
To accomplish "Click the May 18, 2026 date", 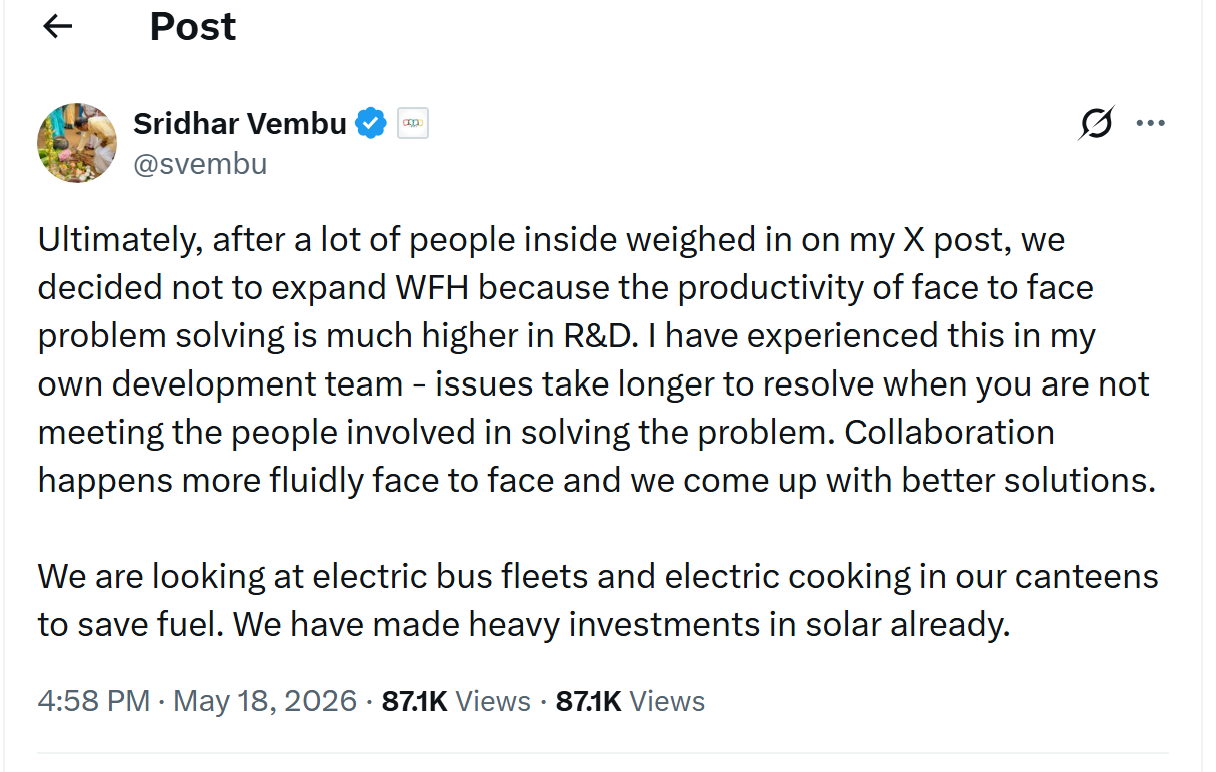I will tap(265, 701).
